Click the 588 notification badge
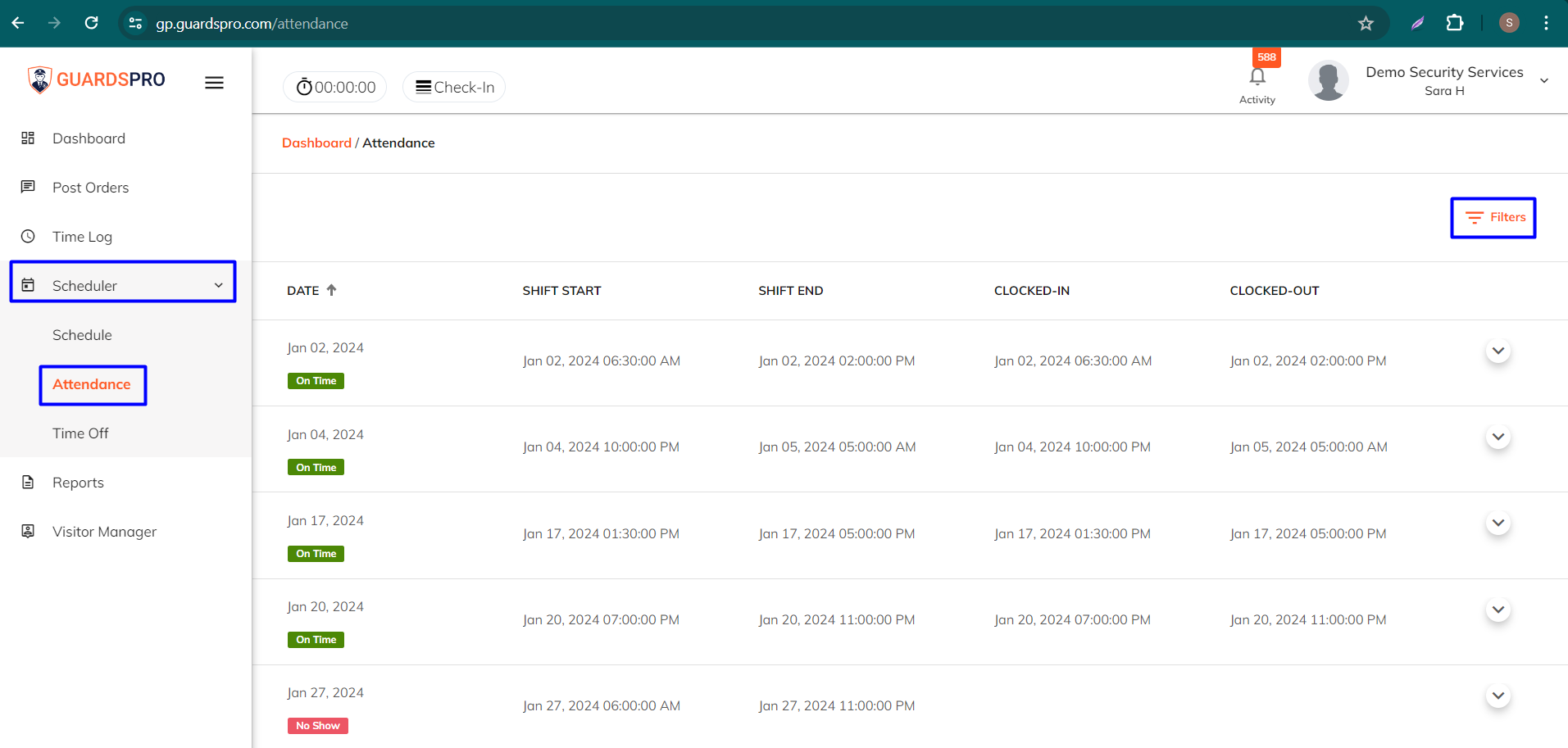Image resolution: width=1568 pixels, height=748 pixels. [x=1266, y=57]
